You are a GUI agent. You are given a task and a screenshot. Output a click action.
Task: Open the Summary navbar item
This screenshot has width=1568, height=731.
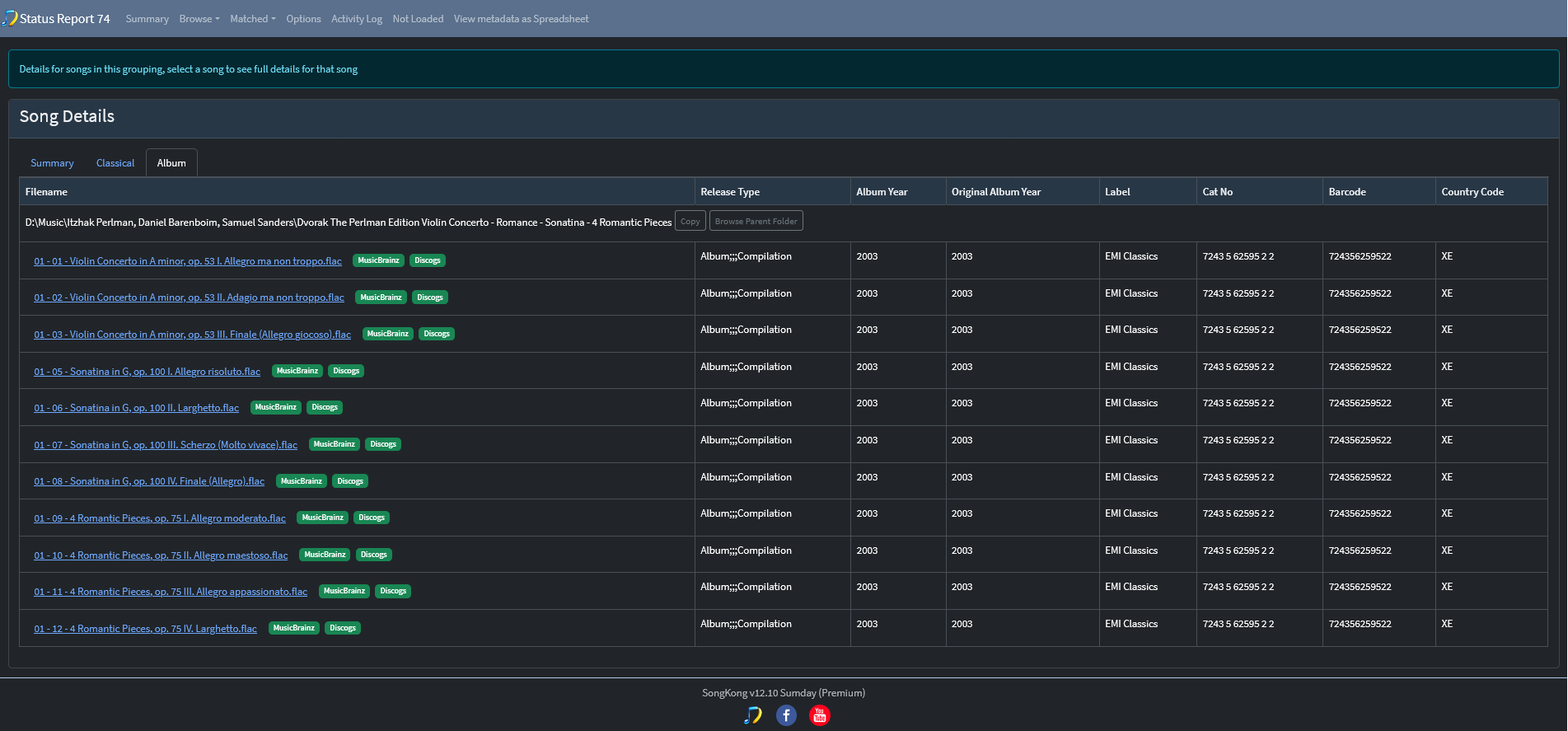click(x=147, y=19)
